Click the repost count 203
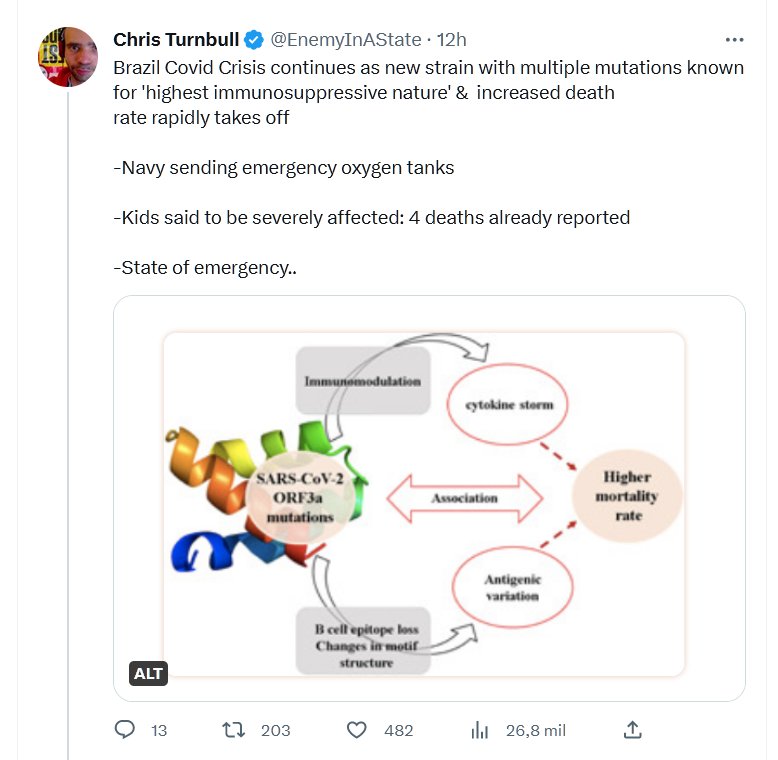The width and height of the screenshot is (778, 760). pos(275,730)
